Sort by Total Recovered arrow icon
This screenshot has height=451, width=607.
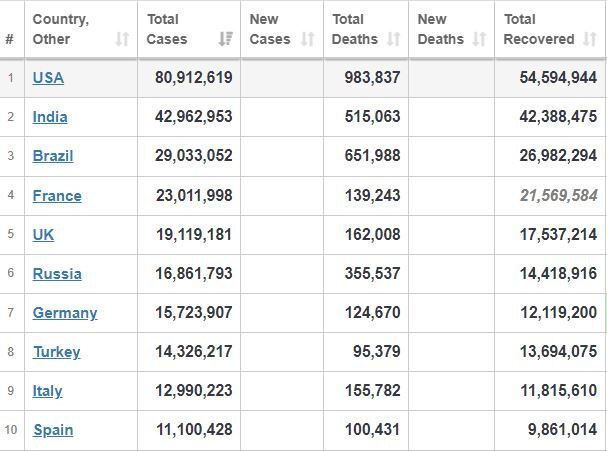click(590, 39)
